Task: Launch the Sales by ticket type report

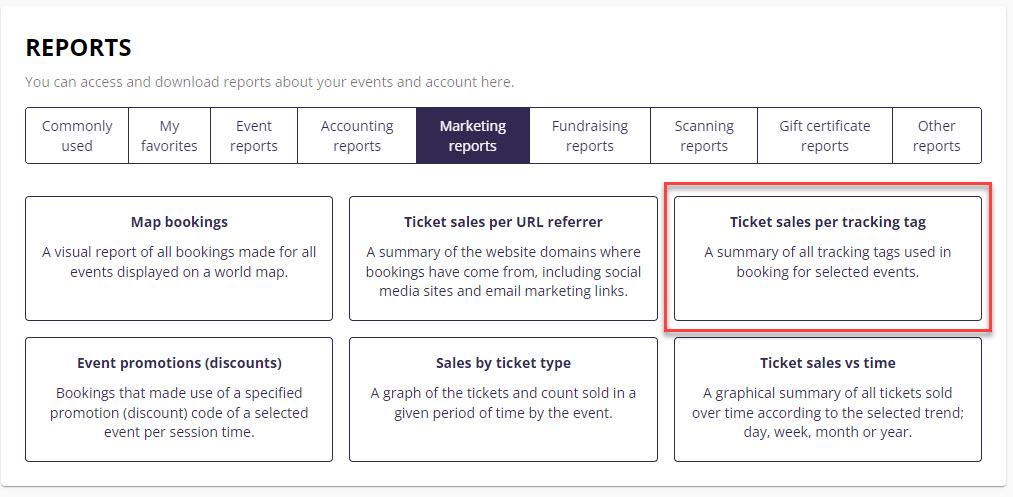Action: click(503, 363)
